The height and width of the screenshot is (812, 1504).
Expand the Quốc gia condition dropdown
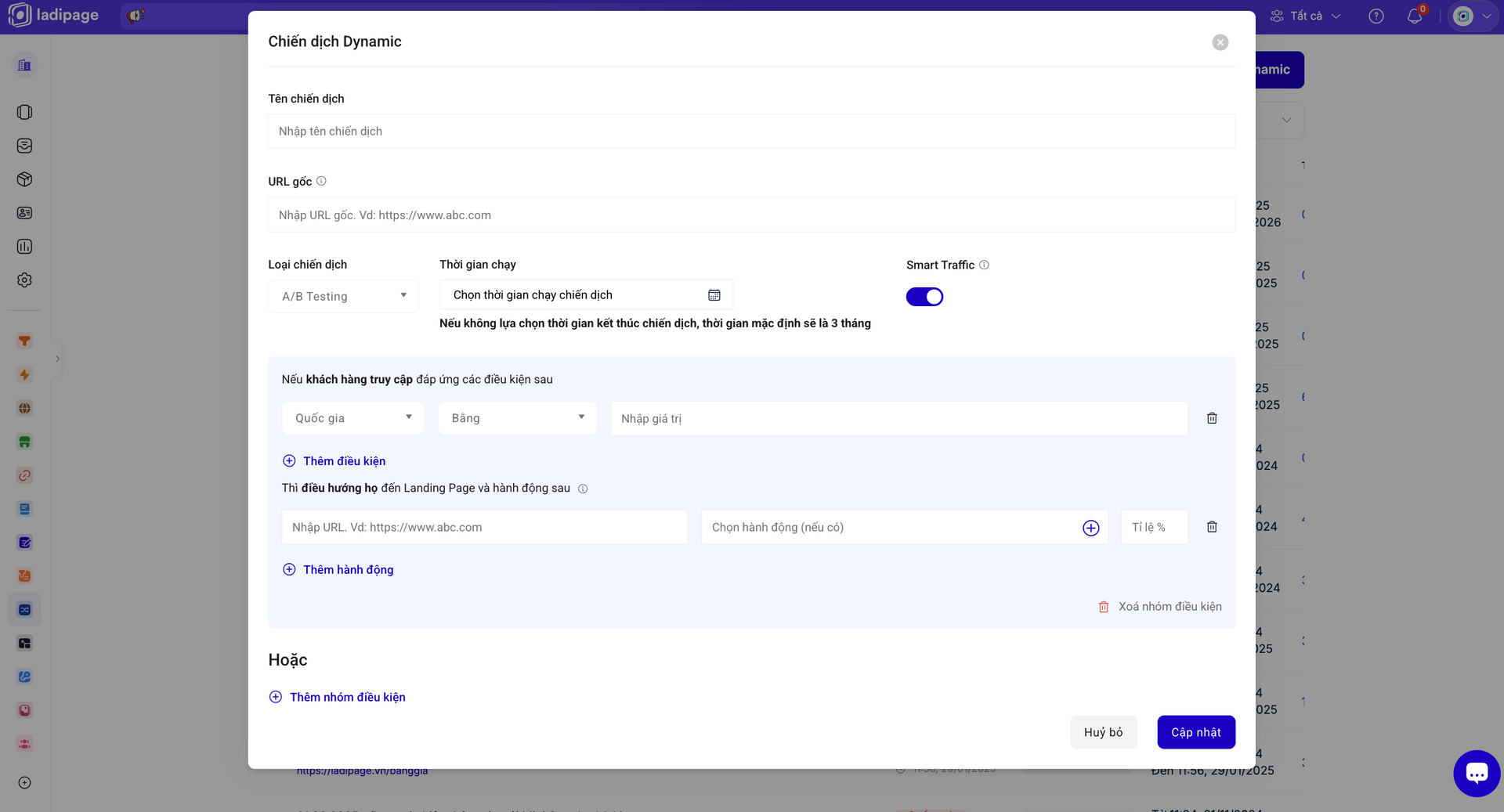click(x=352, y=418)
